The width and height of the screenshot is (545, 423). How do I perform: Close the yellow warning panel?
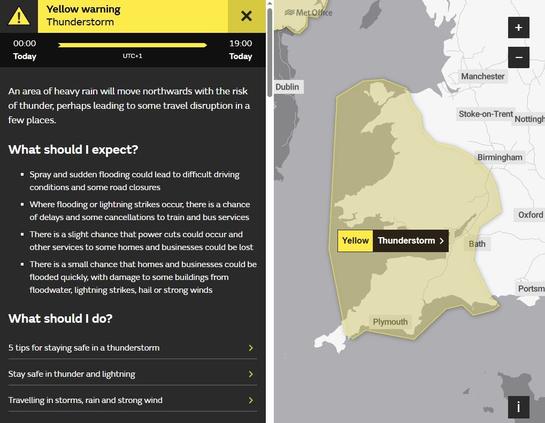246,16
